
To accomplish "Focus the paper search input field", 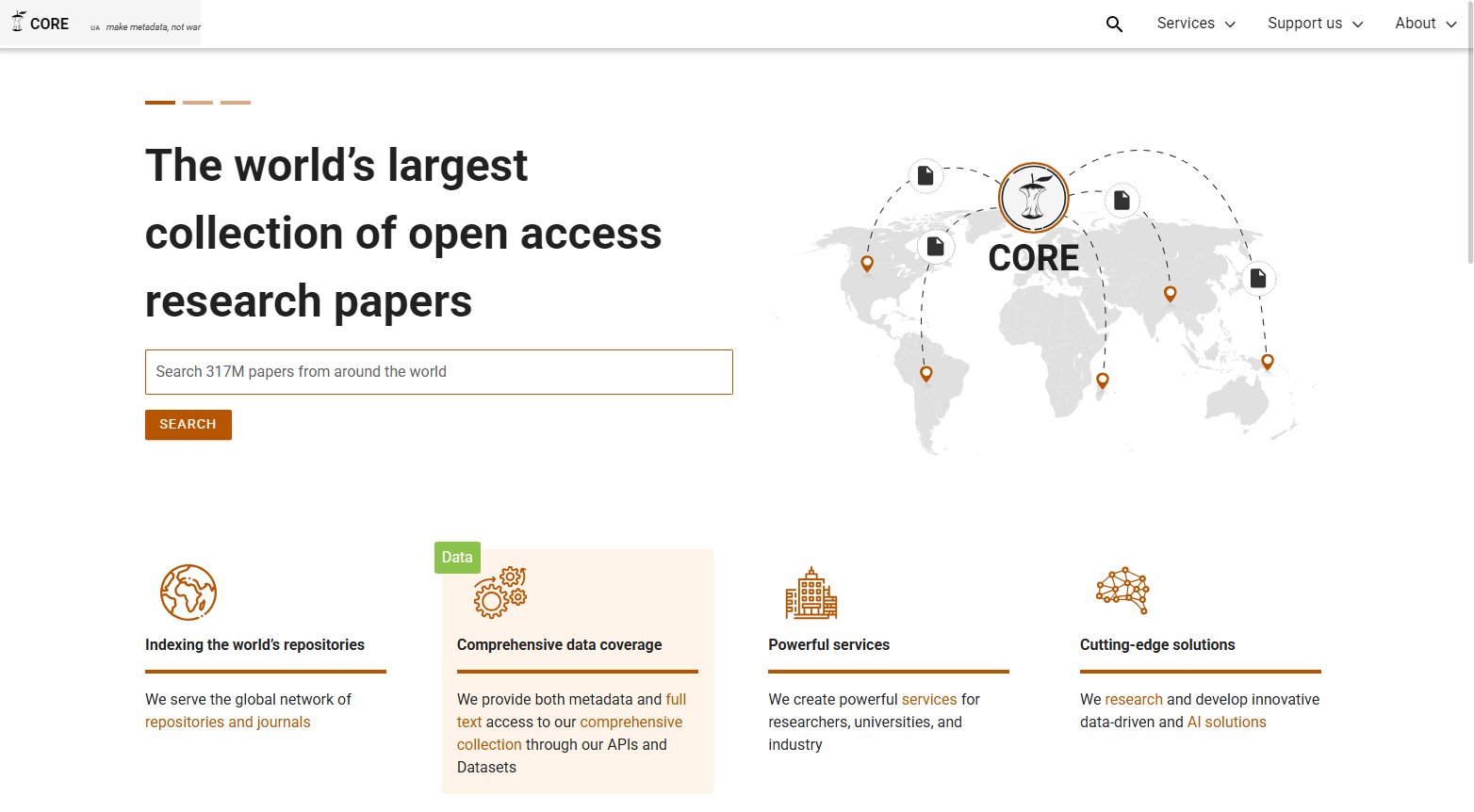I will [439, 372].
